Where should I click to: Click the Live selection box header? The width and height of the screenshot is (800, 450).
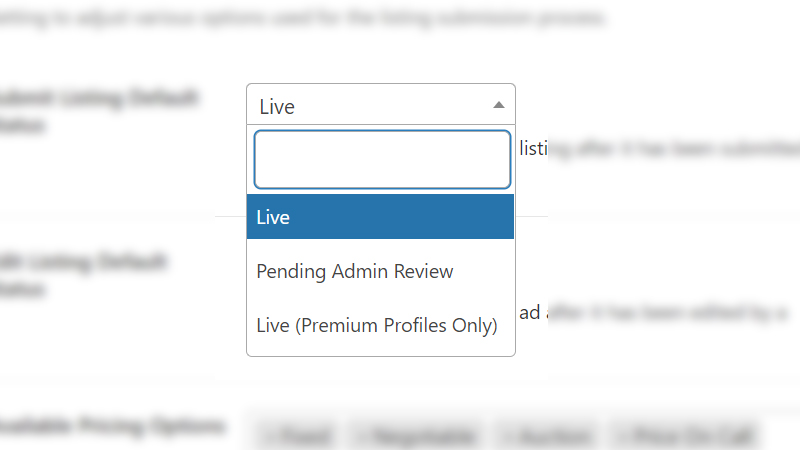[x=370, y=105]
